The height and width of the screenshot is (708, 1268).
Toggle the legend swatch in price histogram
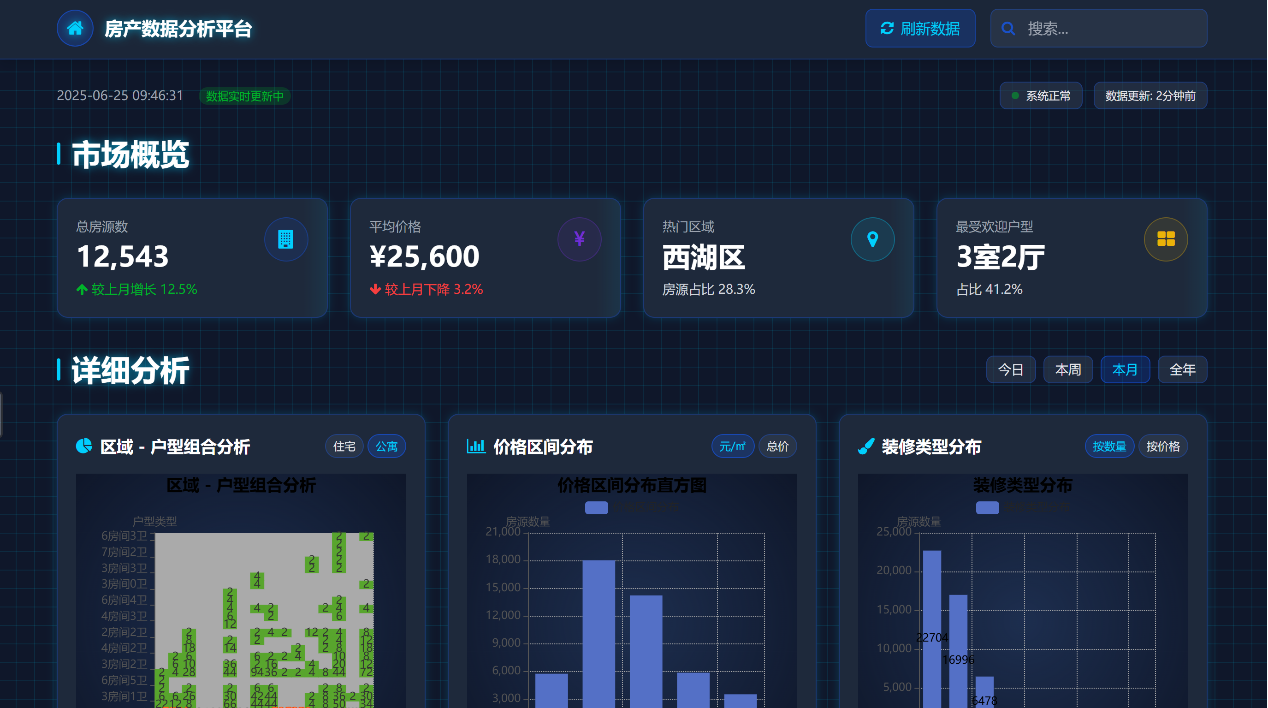(596, 507)
